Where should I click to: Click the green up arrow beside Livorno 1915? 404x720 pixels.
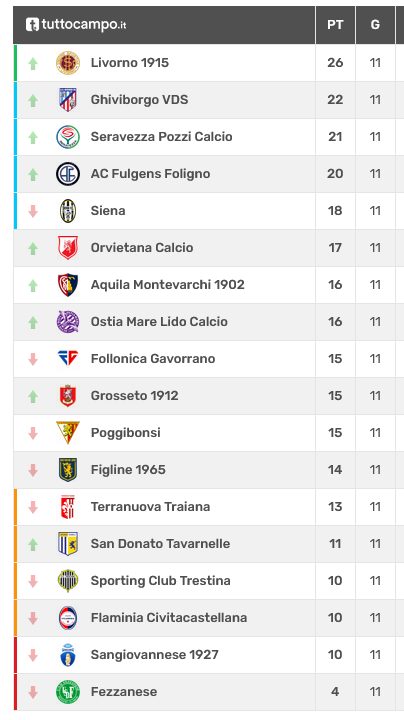point(33,63)
